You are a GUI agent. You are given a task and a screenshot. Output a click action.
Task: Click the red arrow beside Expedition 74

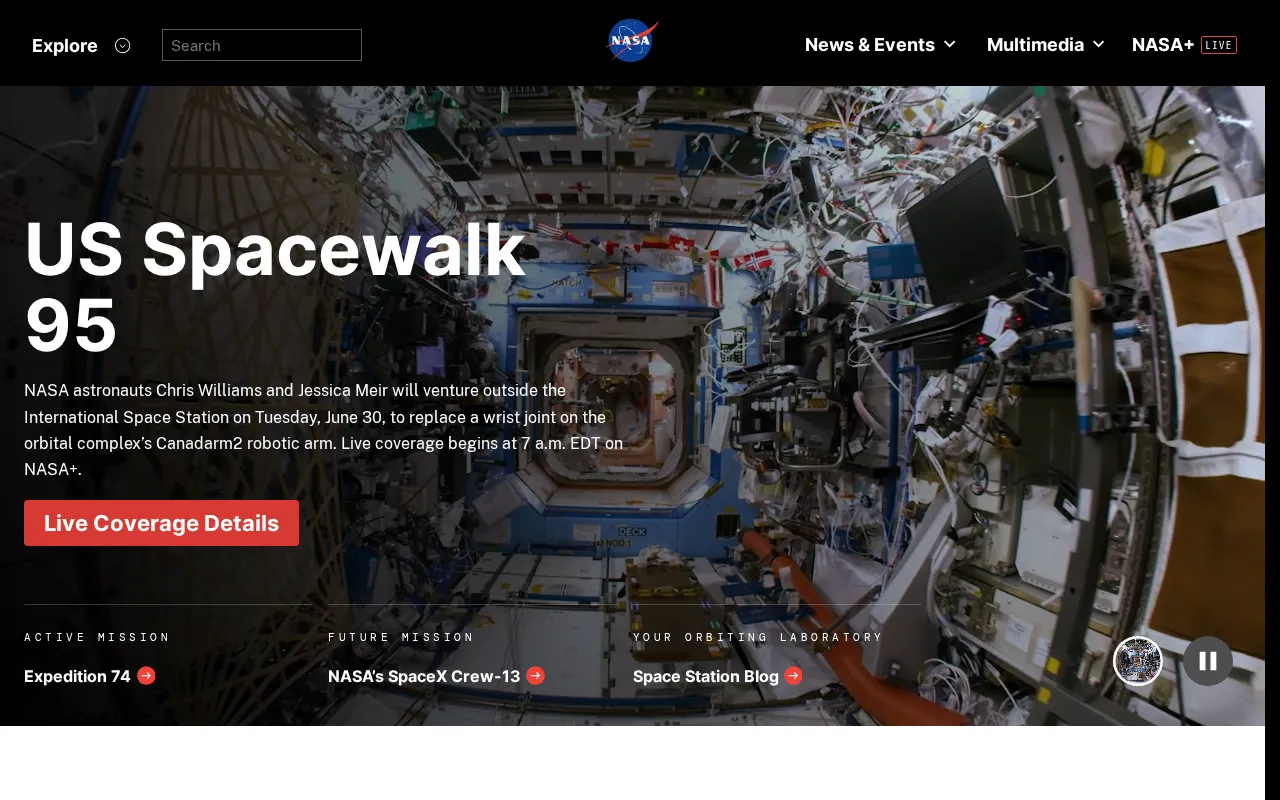point(146,676)
